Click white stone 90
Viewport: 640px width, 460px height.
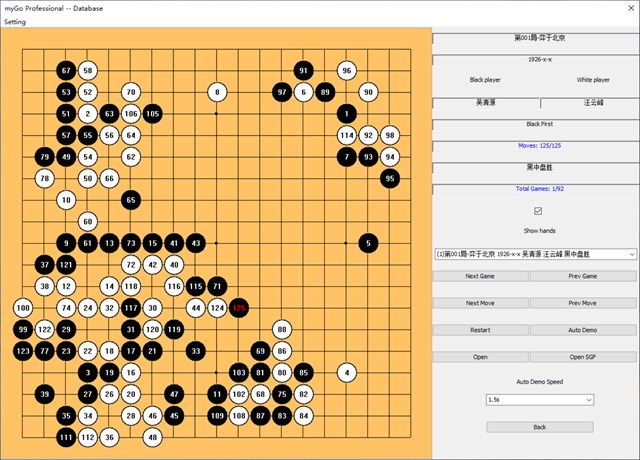[368, 92]
